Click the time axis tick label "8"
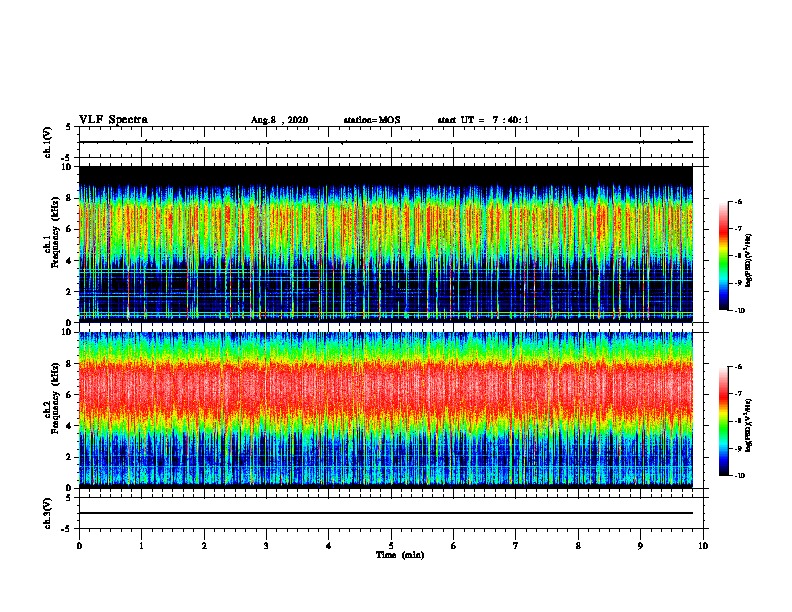The image size is (792, 612). [x=578, y=546]
